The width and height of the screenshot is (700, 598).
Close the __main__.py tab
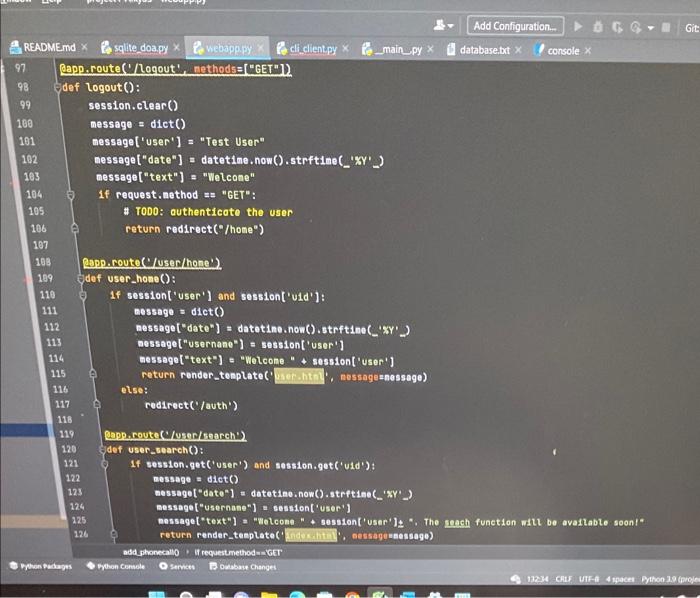430,49
